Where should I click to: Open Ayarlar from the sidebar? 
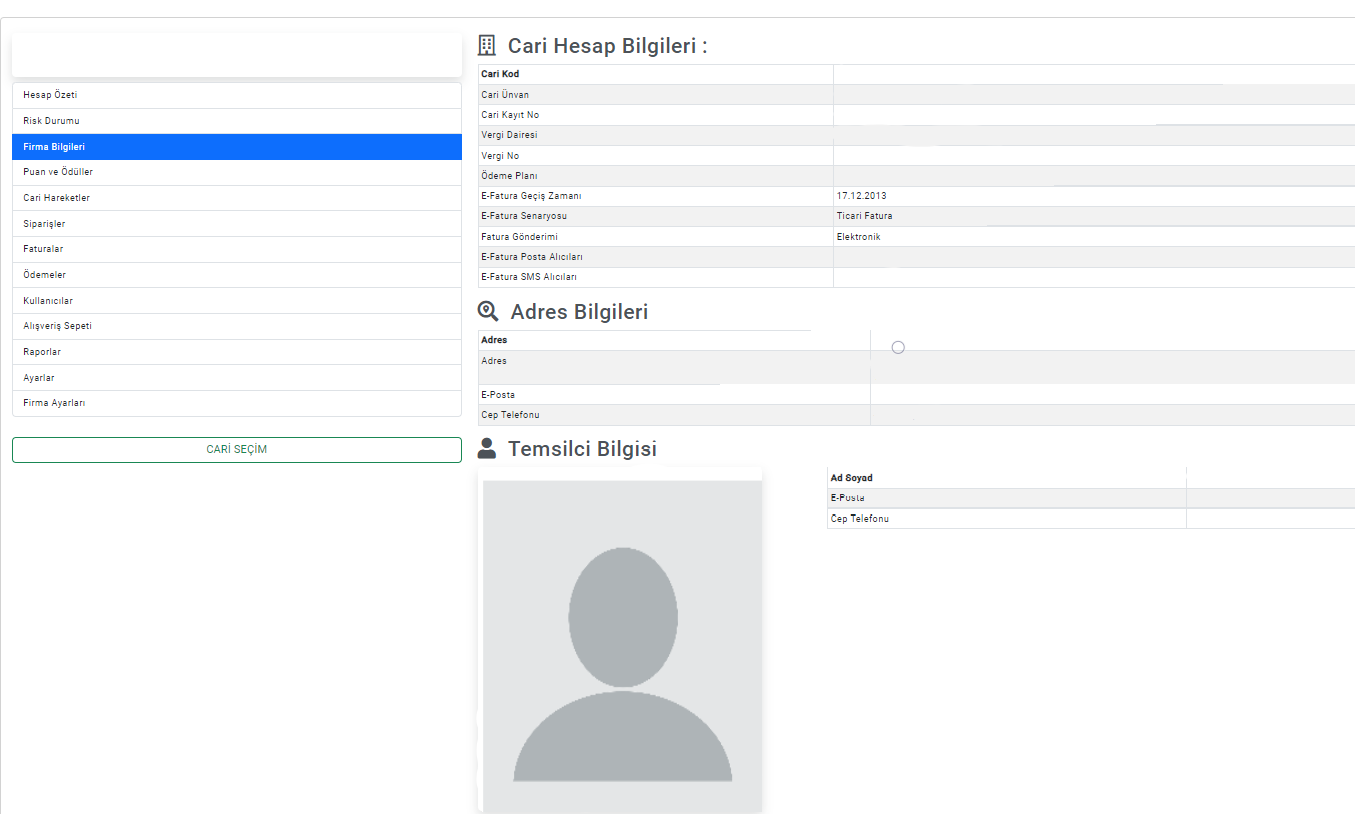(x=236, y=378)
